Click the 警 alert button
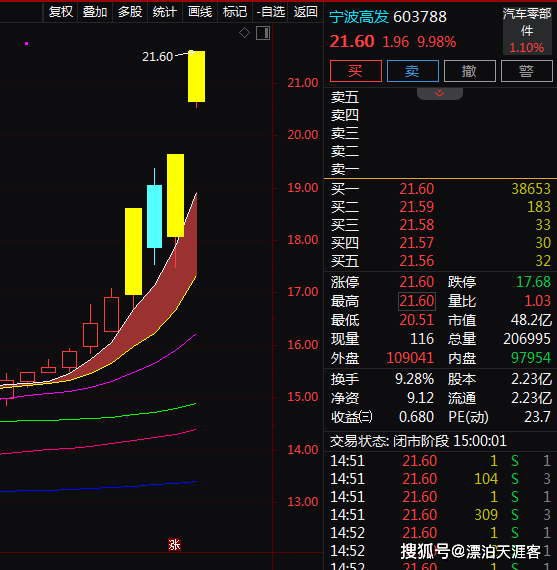 (526, 71)
